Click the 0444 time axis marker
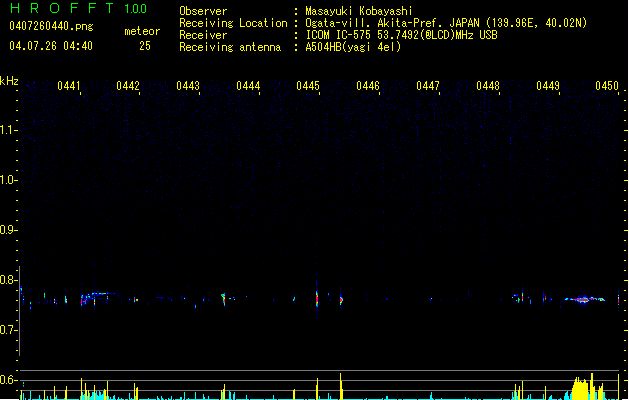Viewport: 629px width, 400px height. (248, 85)
